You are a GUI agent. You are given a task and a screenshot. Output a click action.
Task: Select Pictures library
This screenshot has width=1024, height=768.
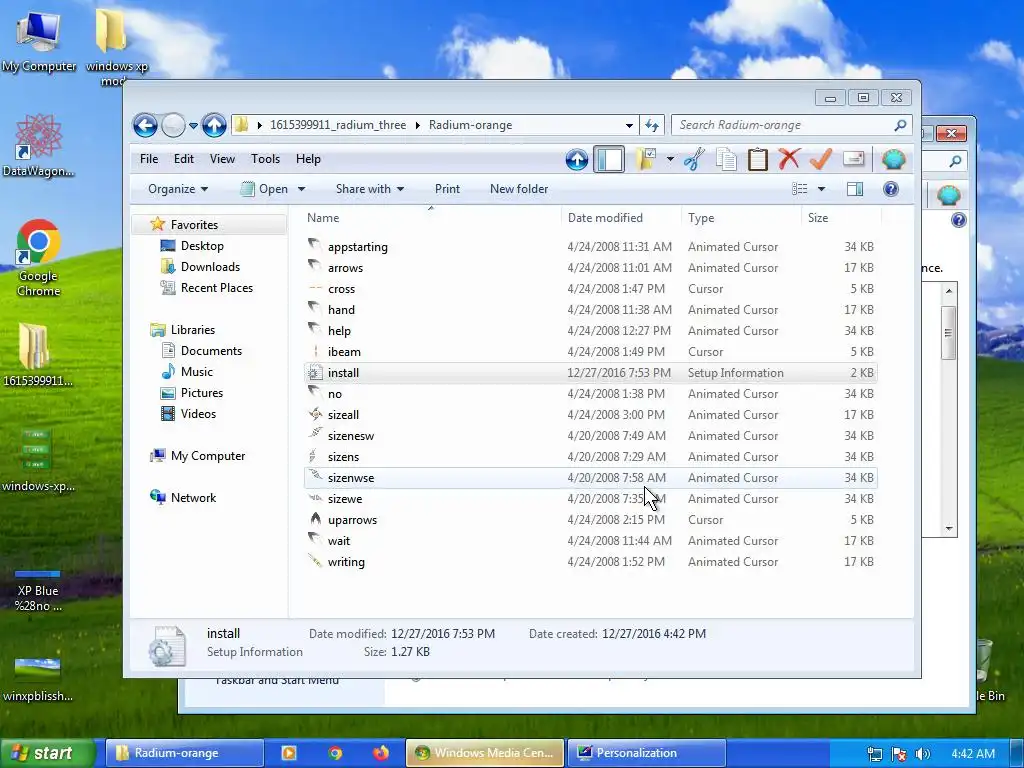click(x=201, y=392)
